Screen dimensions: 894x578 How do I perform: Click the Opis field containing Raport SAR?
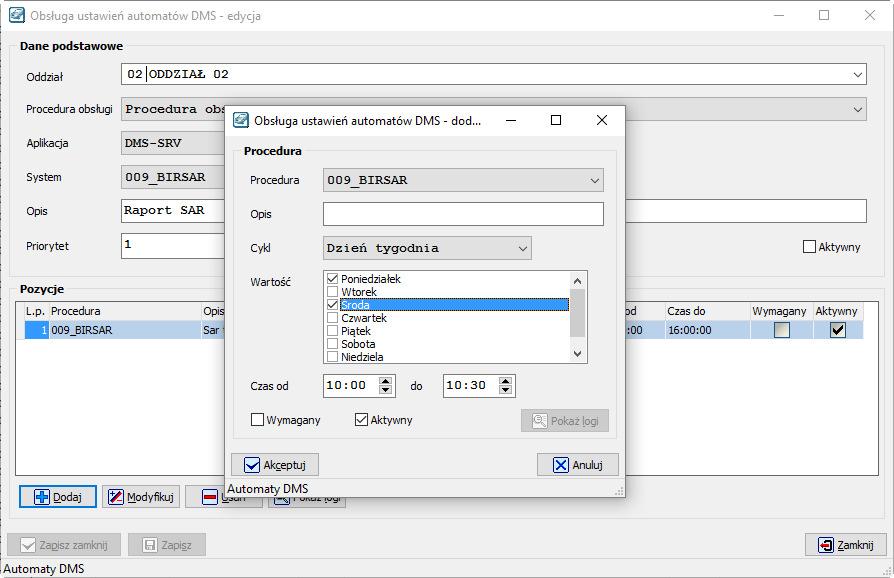[173, 211]
